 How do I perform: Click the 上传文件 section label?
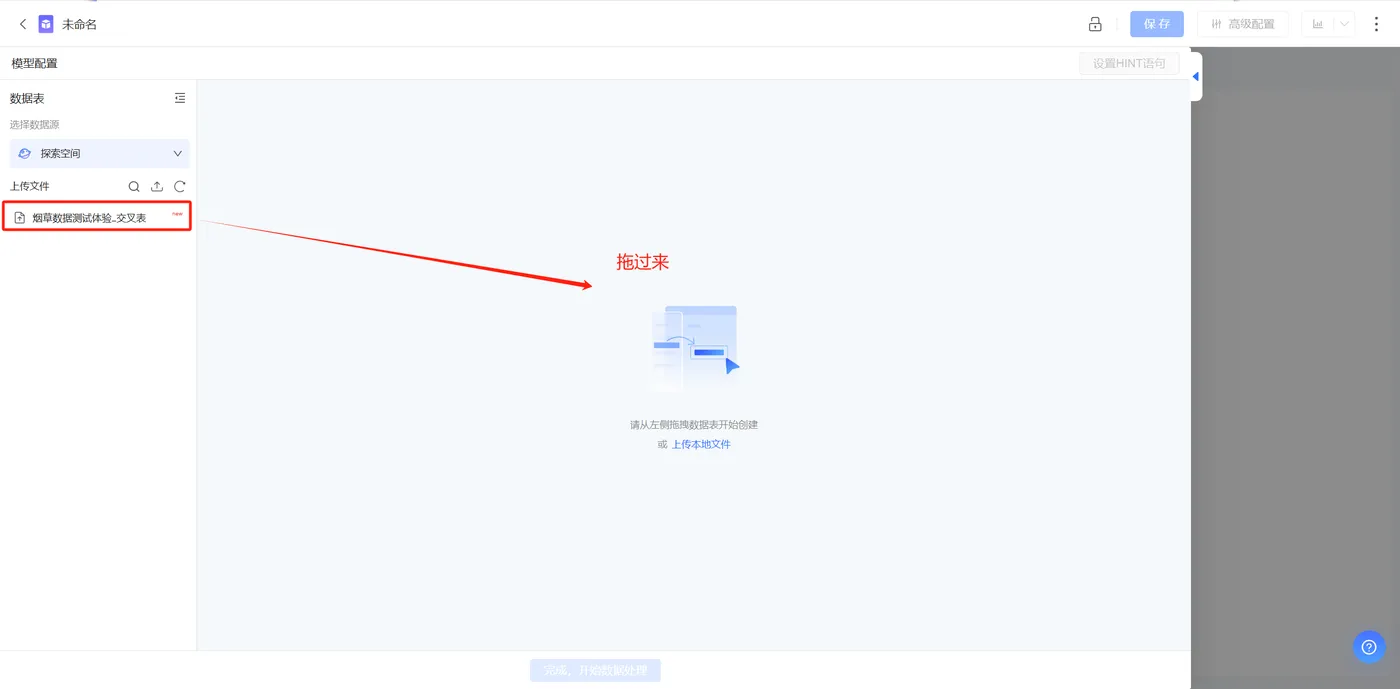tap(30, 186)
